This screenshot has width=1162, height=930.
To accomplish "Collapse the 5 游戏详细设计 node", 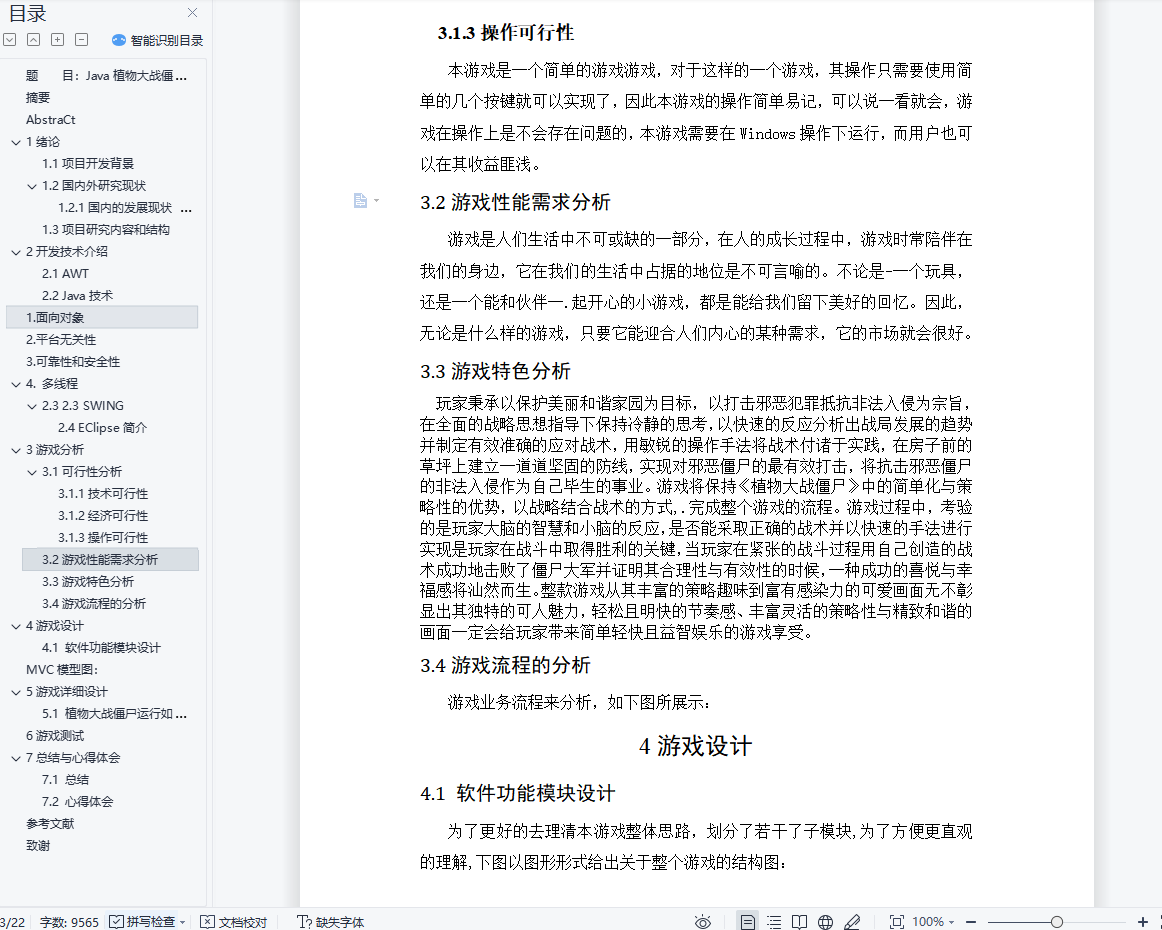I will point(16,692).
